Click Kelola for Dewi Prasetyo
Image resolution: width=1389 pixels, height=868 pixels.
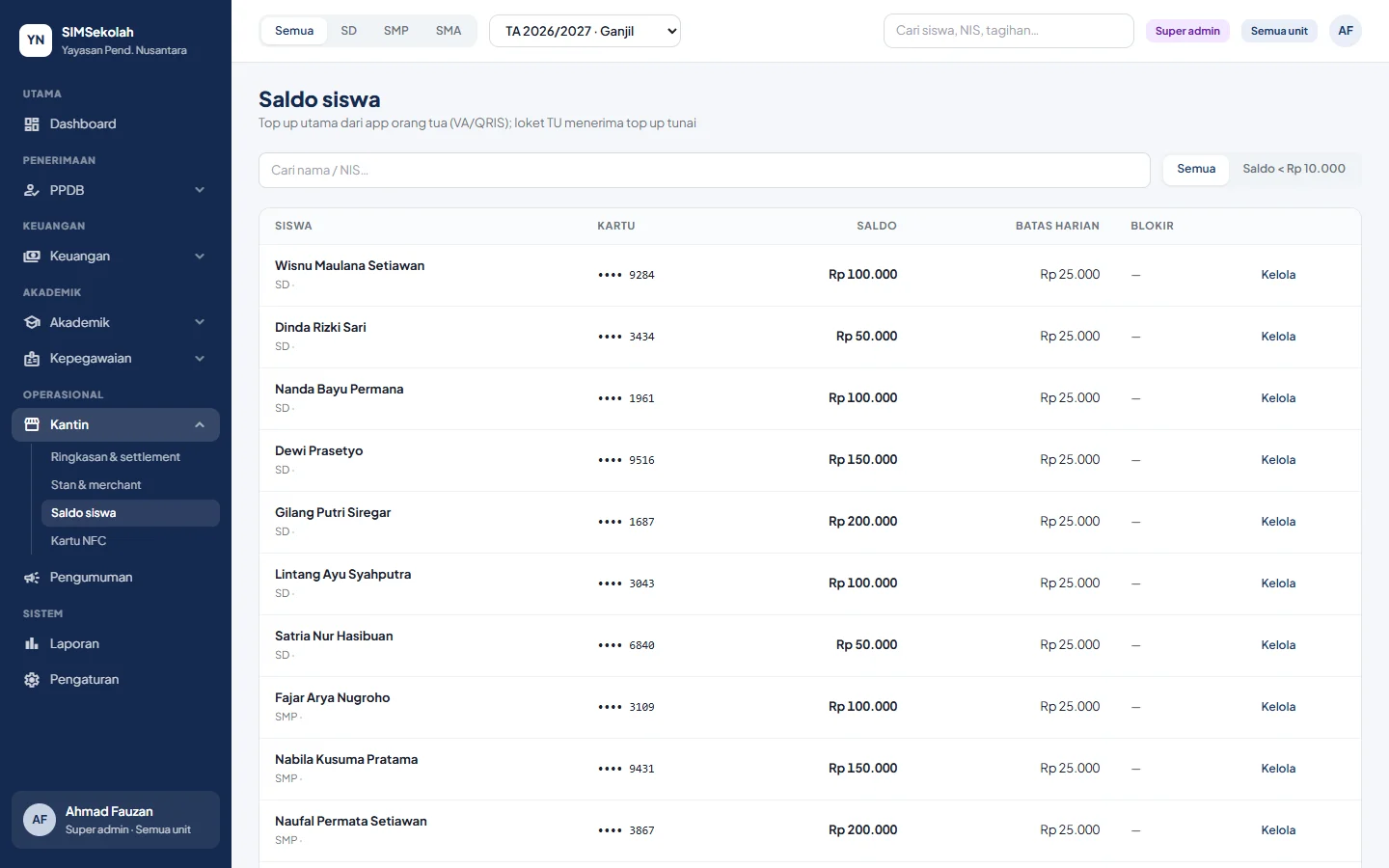pos(1278,460)
